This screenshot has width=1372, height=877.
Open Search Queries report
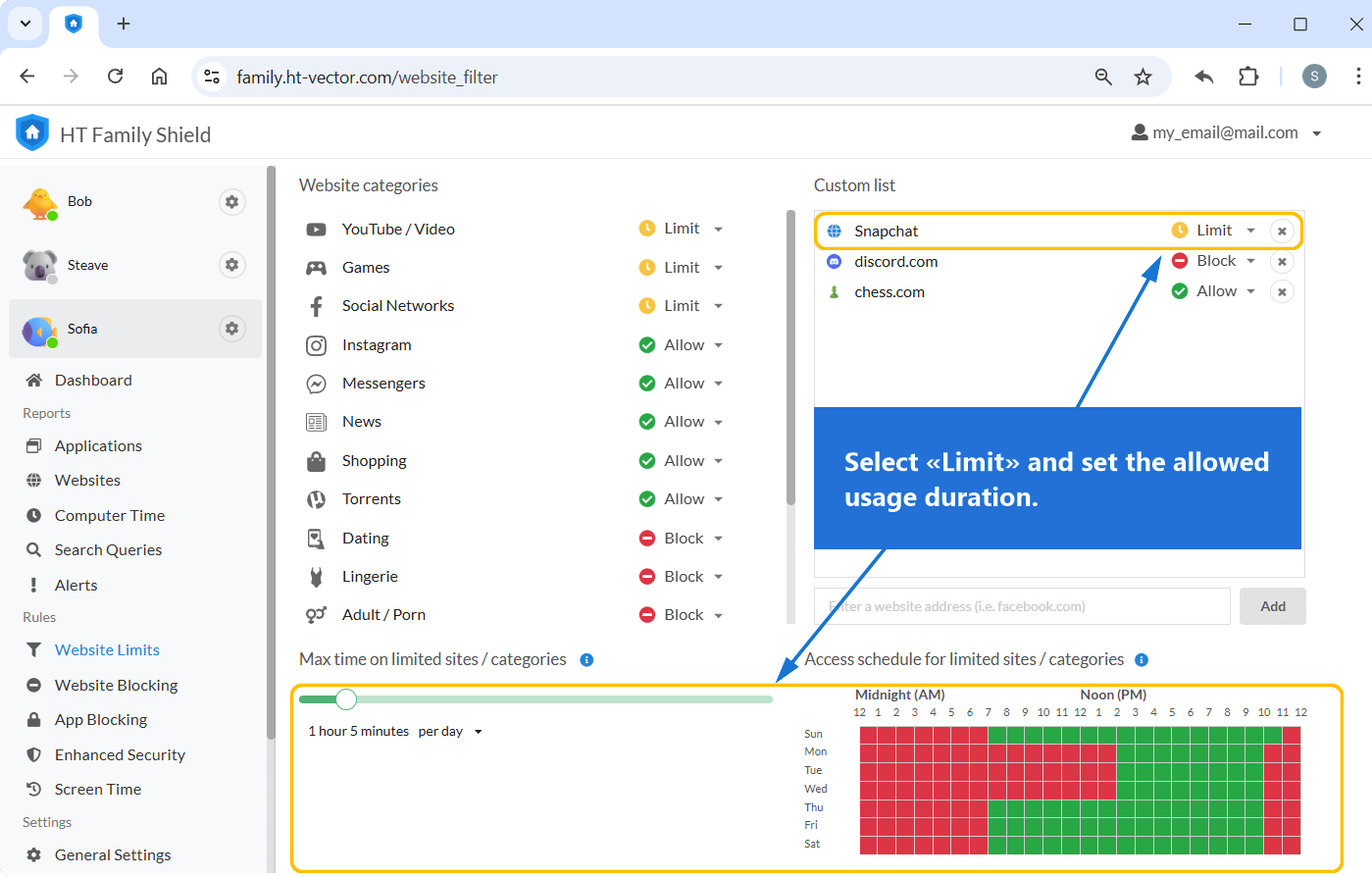coord(108,550)
